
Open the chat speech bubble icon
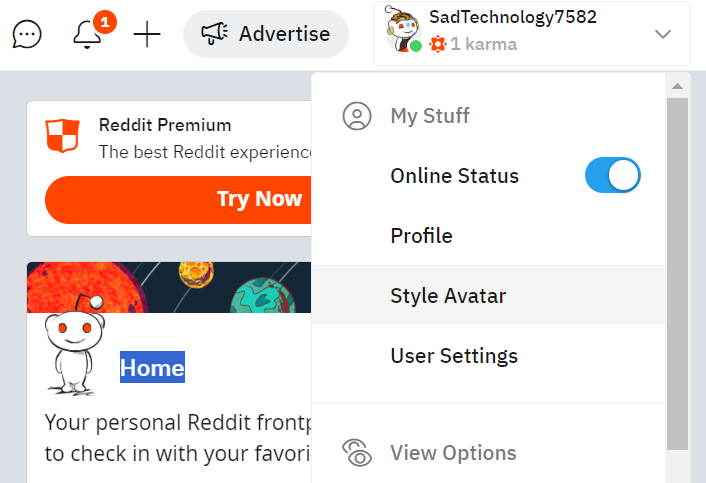coord(27,34)
